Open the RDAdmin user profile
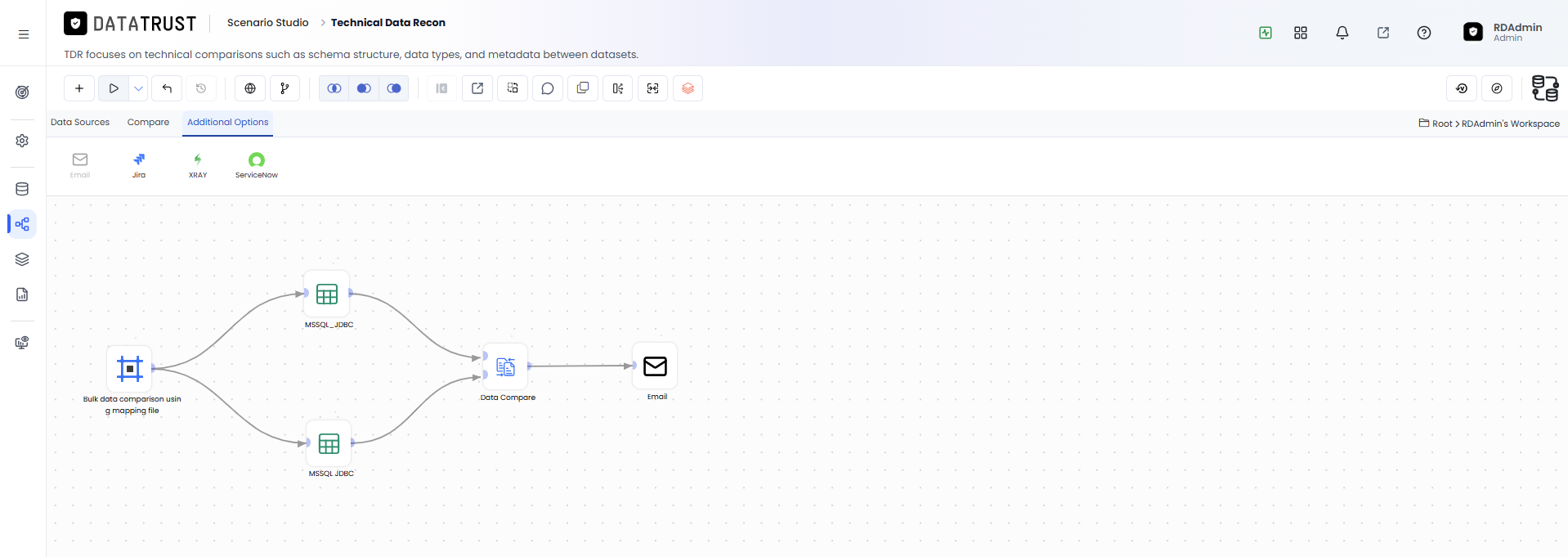The height and width of the screenshot is (557, 1568). (x=1503, y=32)
